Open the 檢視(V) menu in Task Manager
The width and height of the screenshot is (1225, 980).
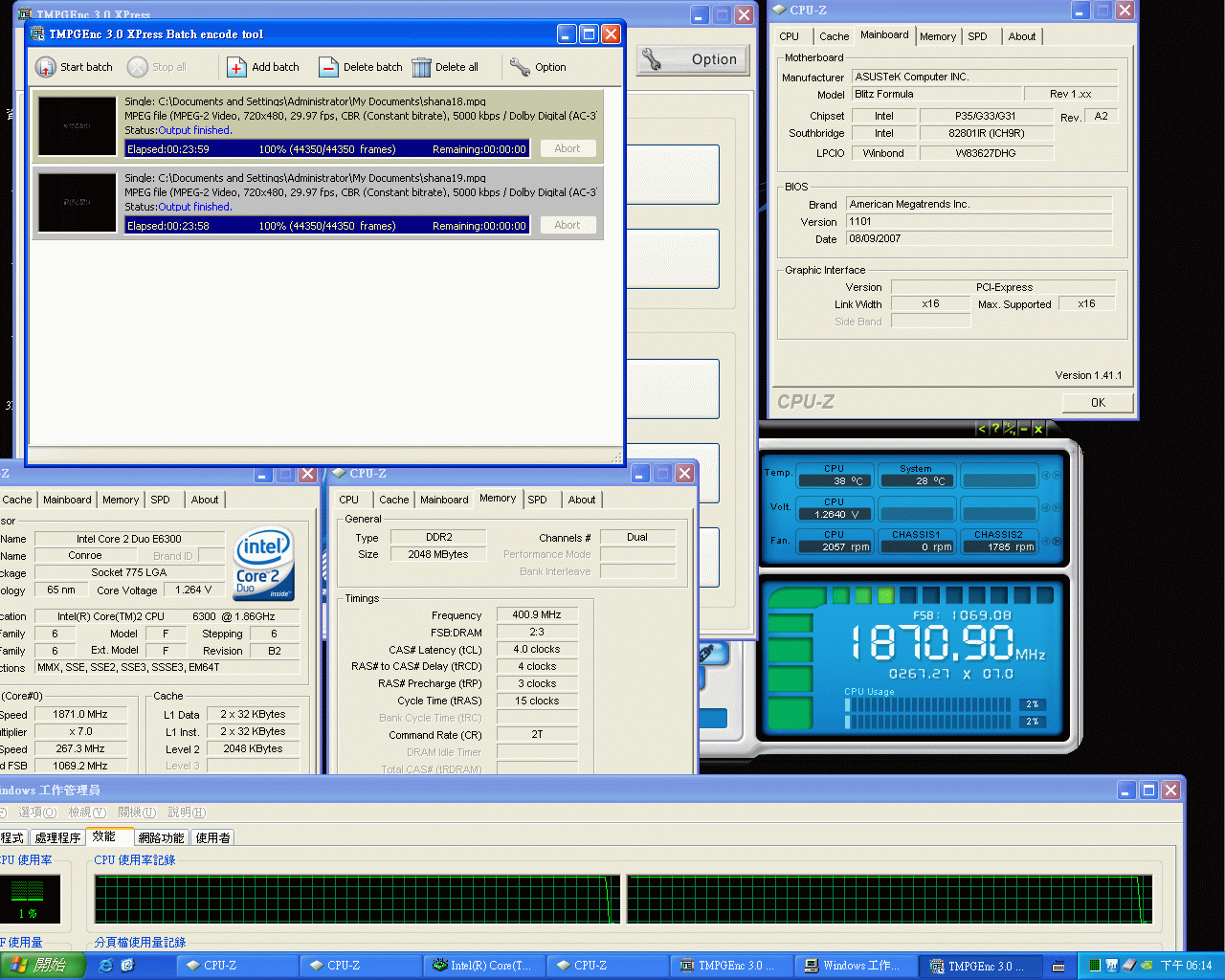(86, 813)
